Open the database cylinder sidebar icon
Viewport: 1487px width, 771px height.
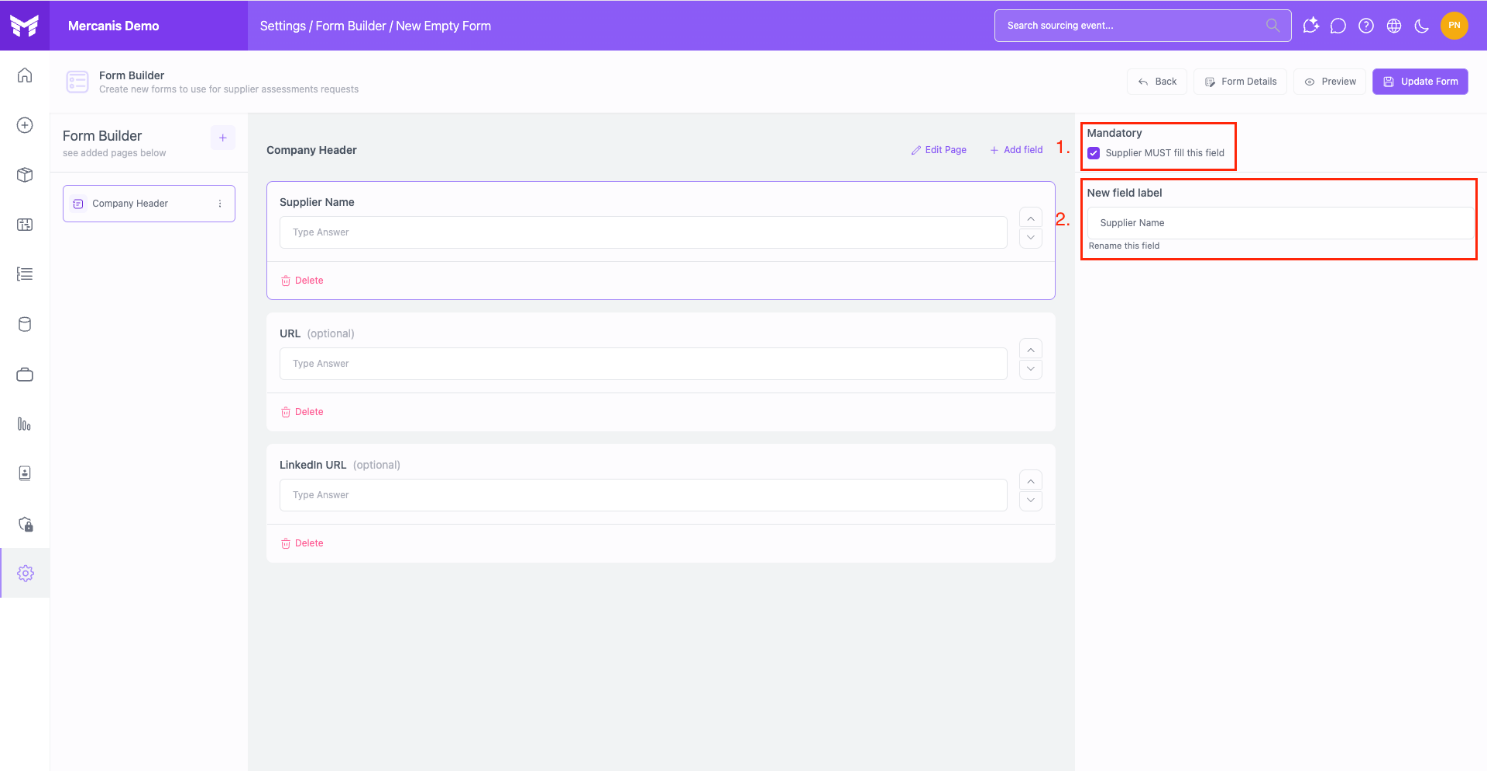(25, 324)
